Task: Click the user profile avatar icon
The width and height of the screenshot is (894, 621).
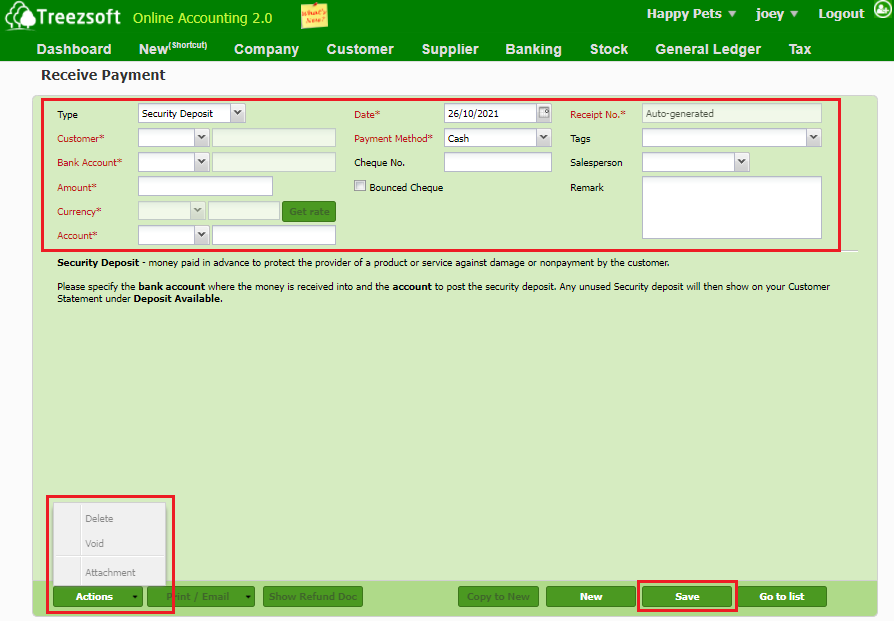Action: pyautogui.click(x=881, y=13)
